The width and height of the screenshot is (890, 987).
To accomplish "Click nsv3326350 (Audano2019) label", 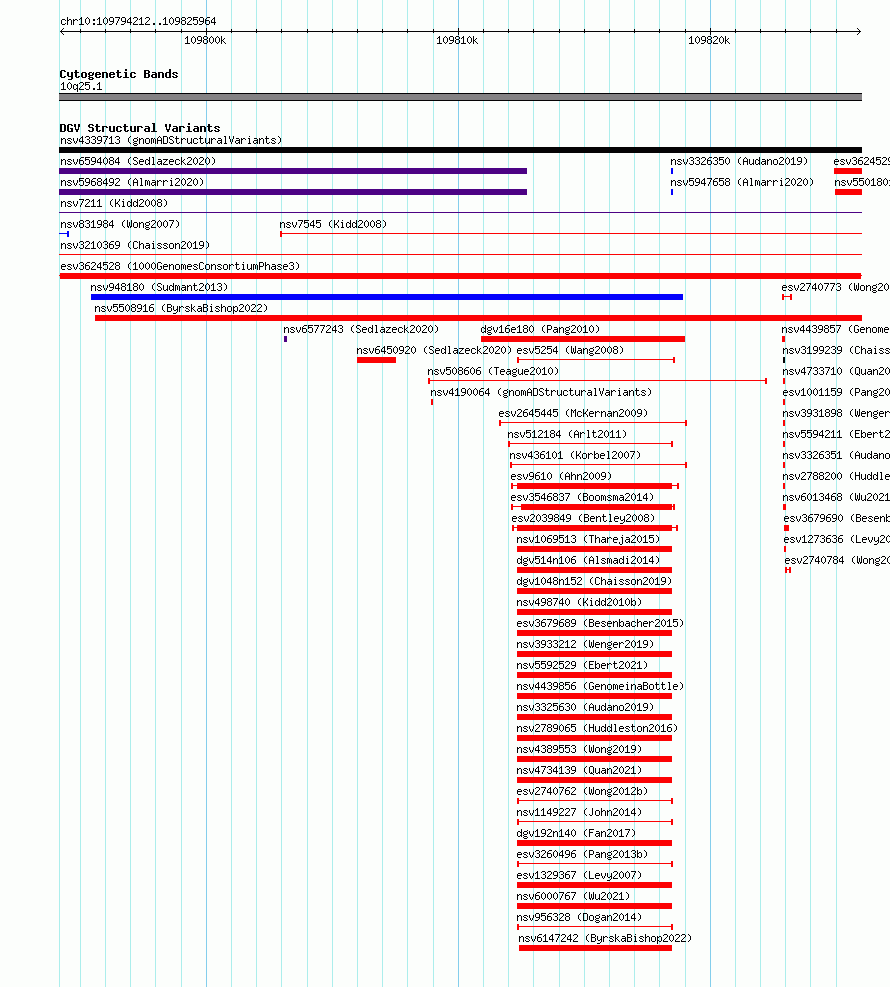I will (740, 161).
